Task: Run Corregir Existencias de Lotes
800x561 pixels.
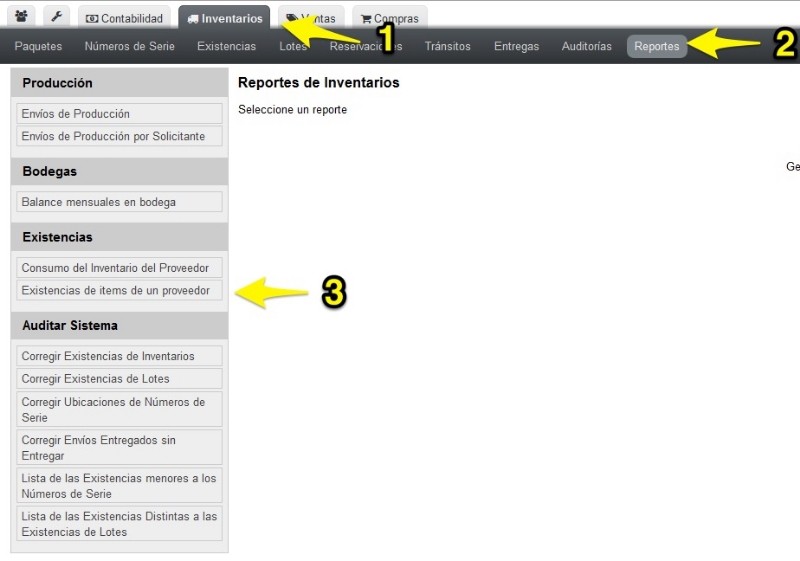Action: click(119, 378)
